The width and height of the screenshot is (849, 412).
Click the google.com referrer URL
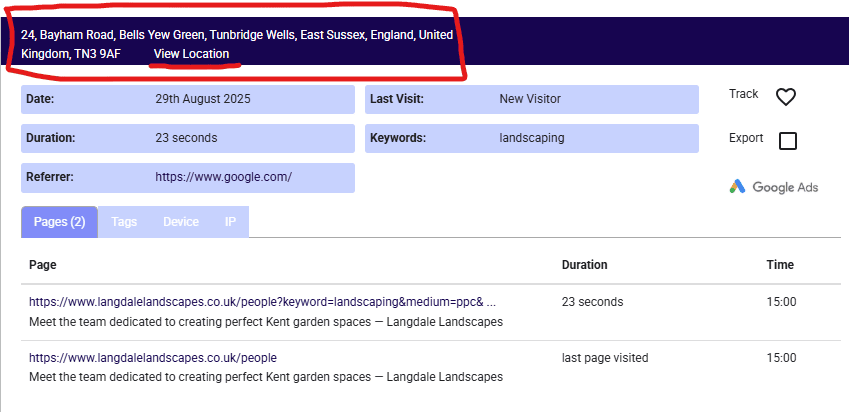coord(223,177)
